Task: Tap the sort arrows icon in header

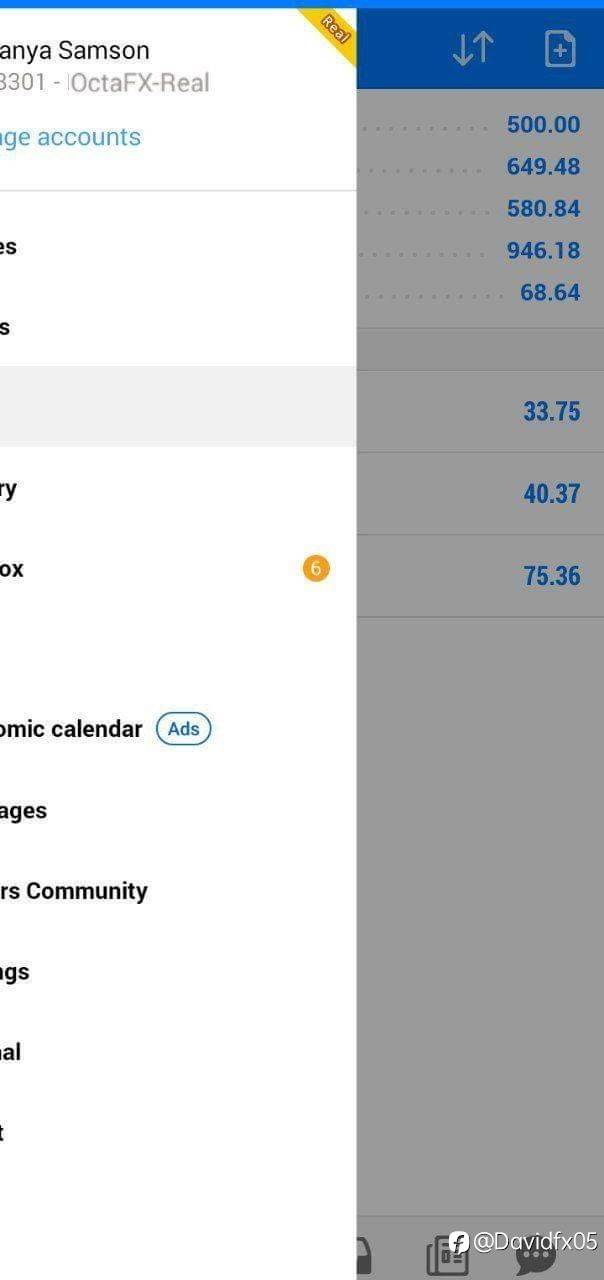Action: pyautogui.click(x=472, y=48)
